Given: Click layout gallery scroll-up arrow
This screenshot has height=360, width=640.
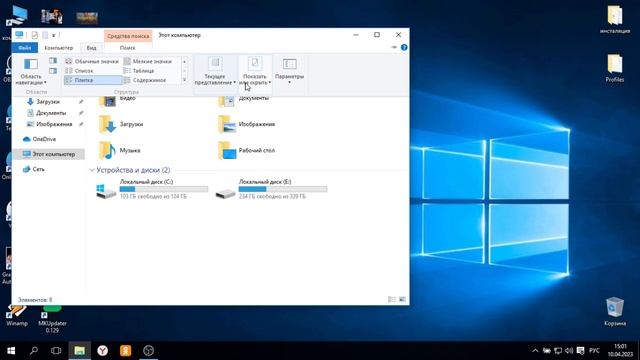Looking at the screenshot, I should pos(184,61).
